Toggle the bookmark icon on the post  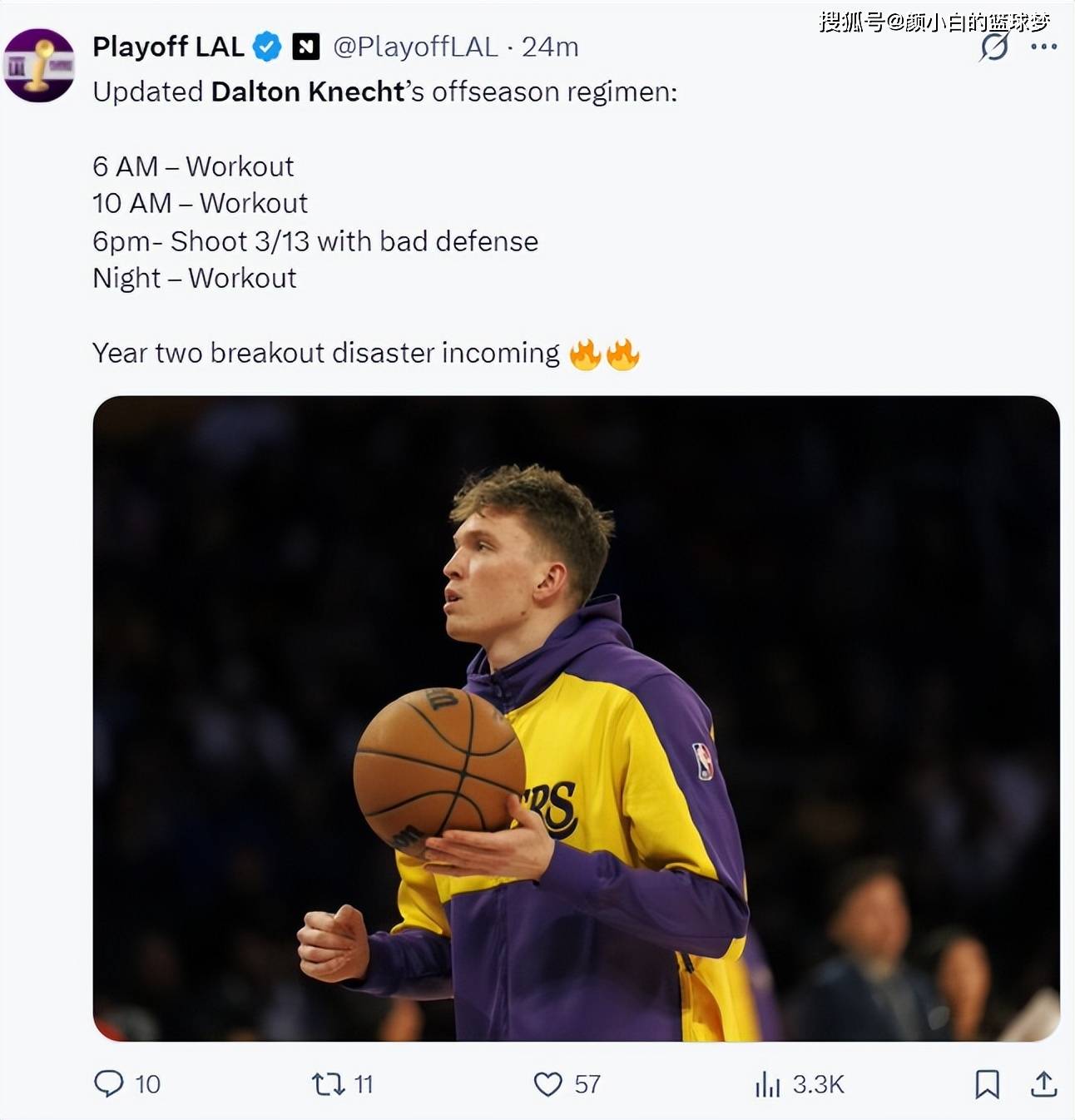pos(987,1083)
